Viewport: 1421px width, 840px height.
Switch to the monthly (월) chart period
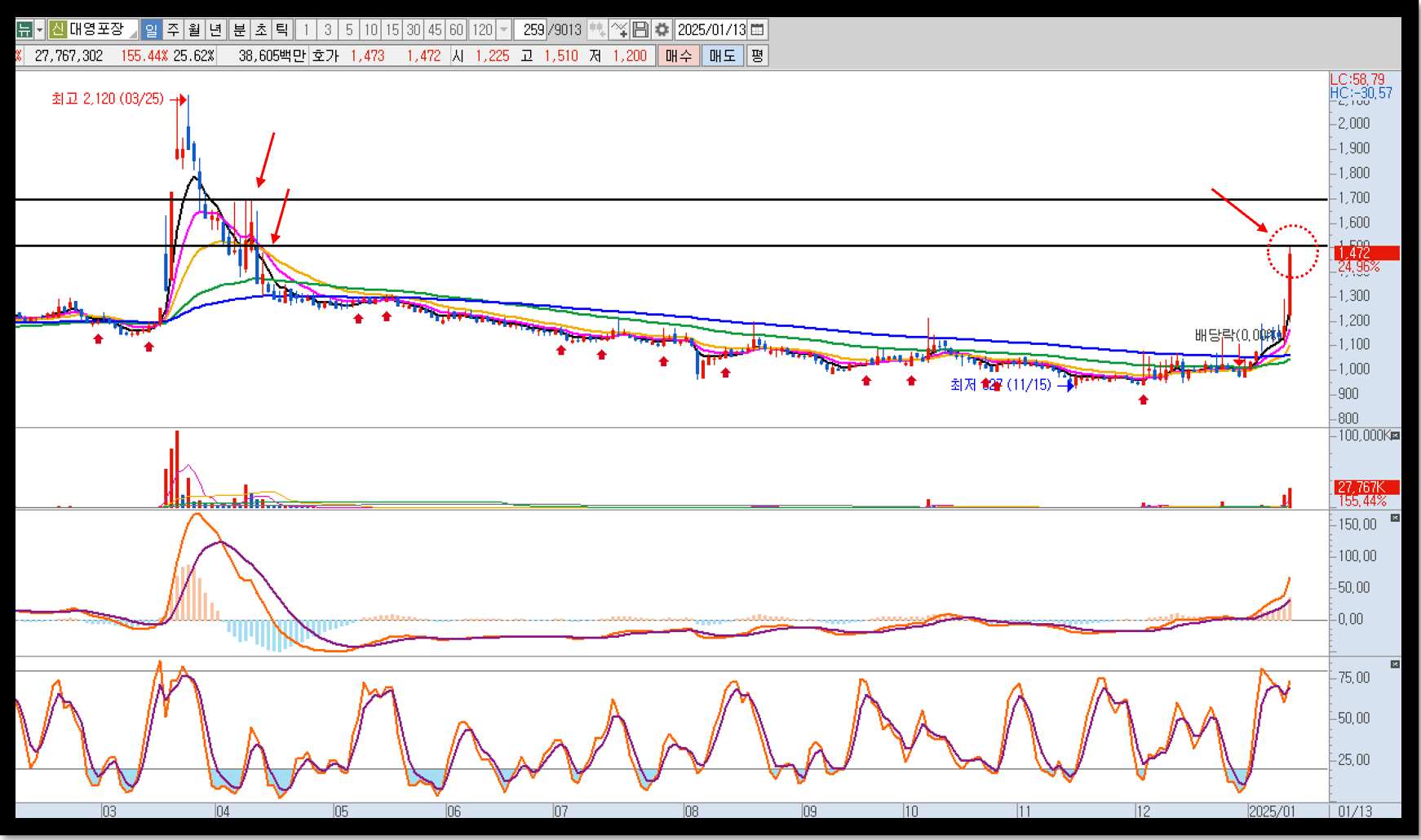[x=194, y=30]
